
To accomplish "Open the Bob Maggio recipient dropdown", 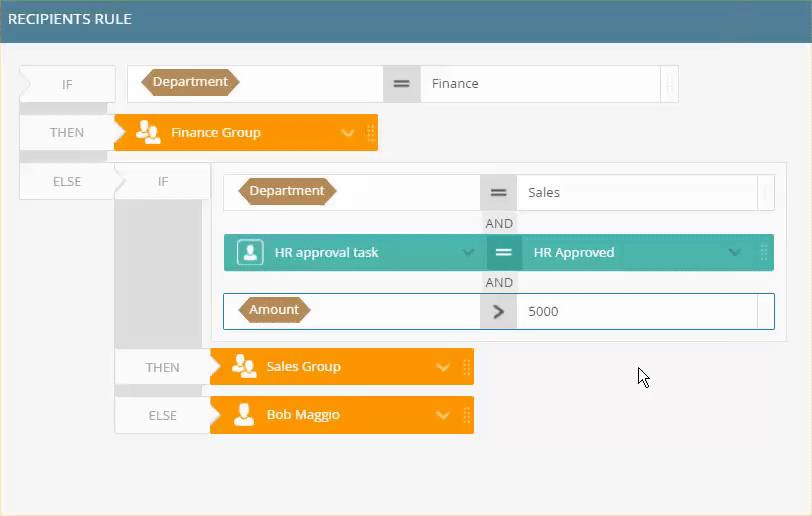I will click(x=443, y=415).
